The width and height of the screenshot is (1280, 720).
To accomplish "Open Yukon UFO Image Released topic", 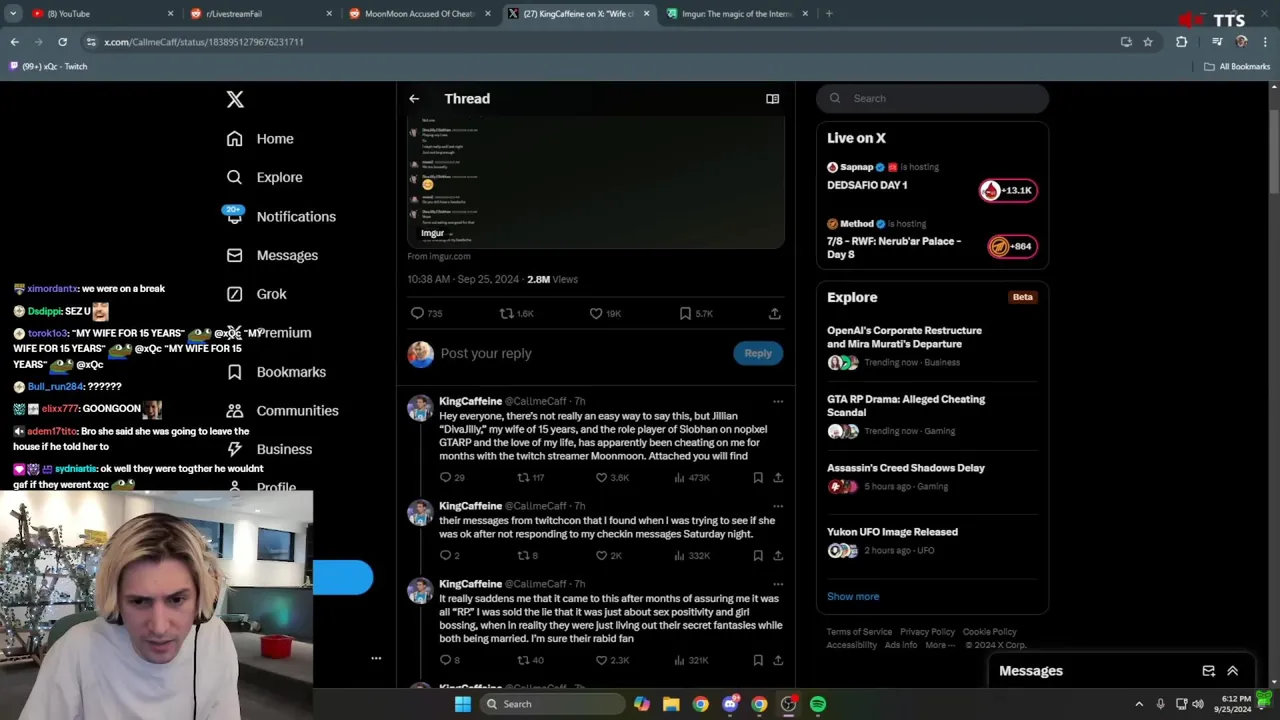I will click(932, 541).
